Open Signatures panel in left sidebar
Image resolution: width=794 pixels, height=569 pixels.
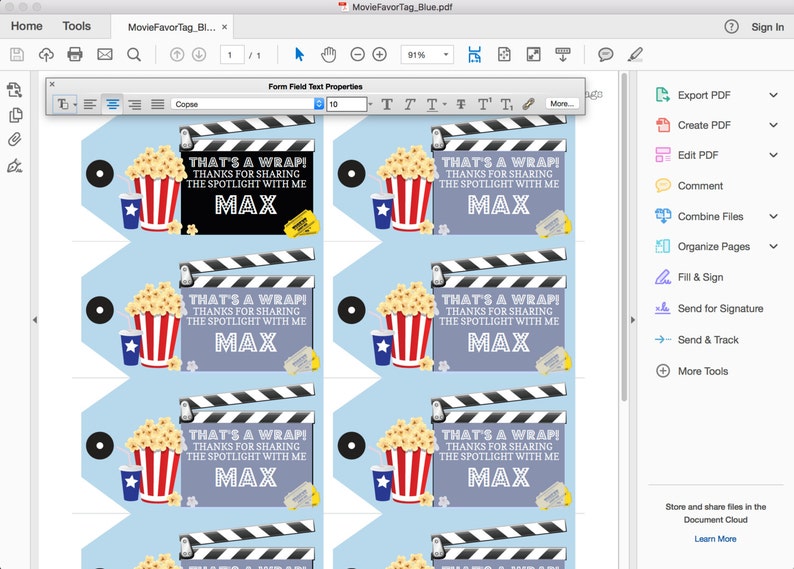15,166
